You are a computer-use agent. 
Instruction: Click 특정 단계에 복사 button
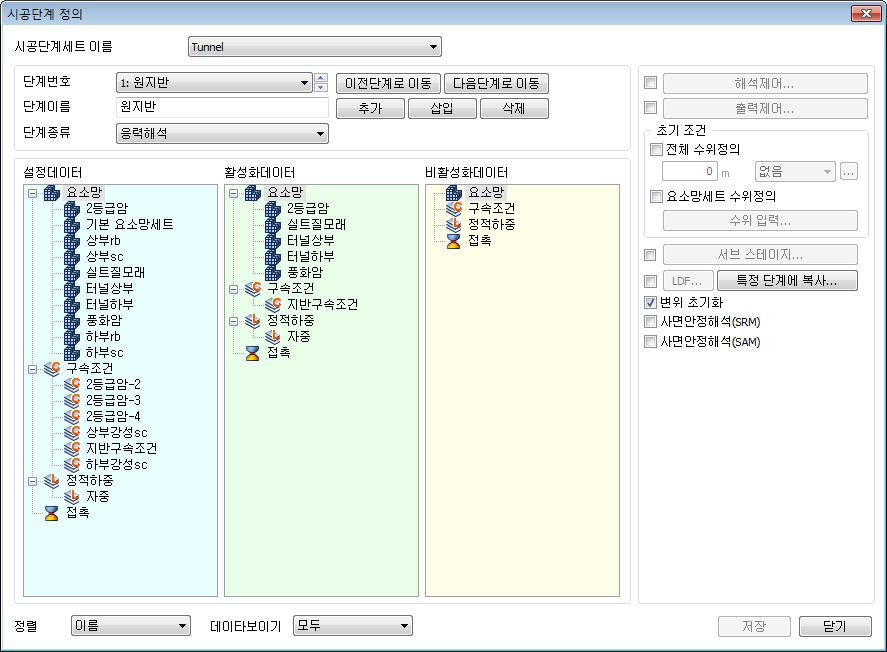(x=787, y=280)
